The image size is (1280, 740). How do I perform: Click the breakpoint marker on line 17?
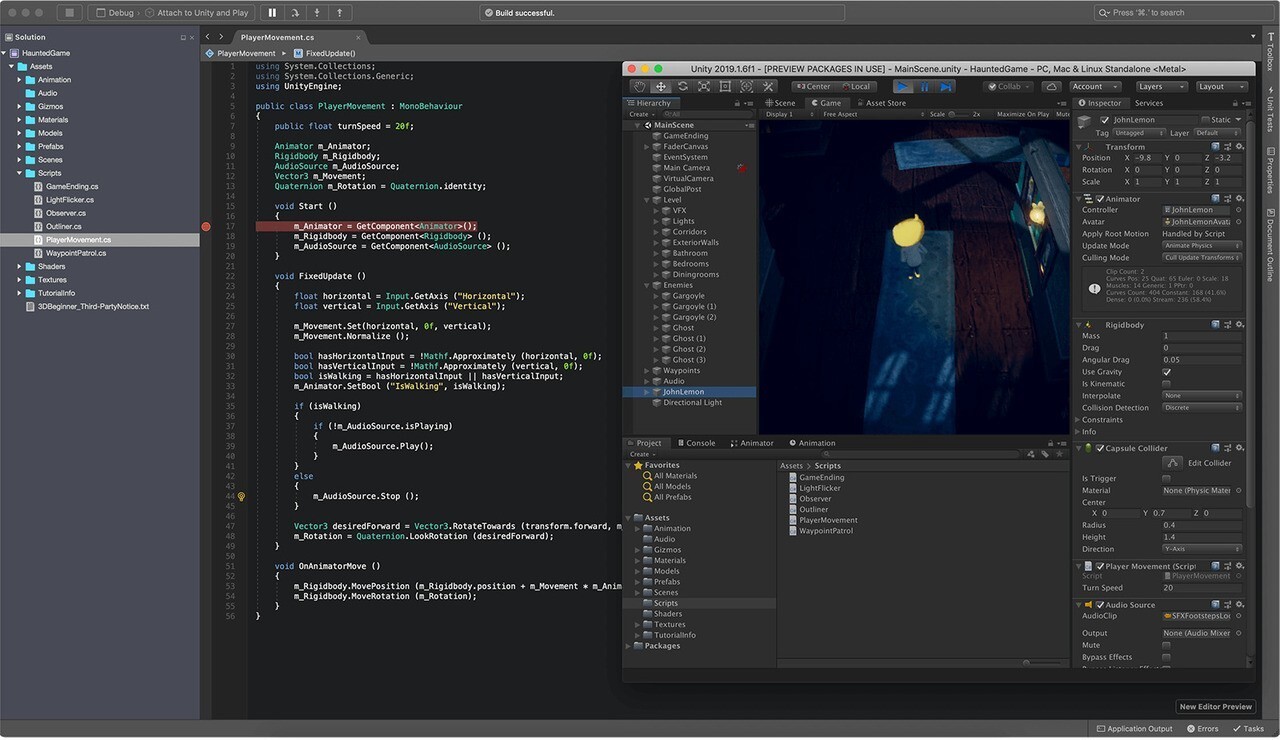coord(206,226)
